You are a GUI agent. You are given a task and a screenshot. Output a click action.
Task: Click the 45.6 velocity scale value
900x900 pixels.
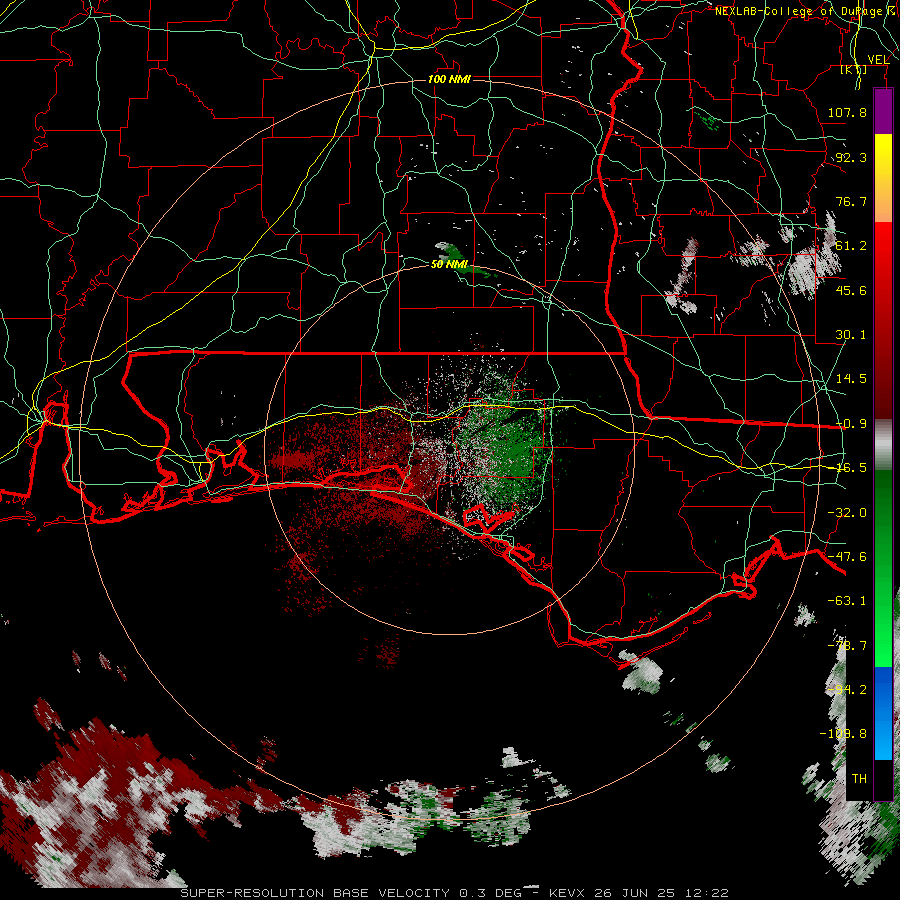click(x=851, y=290)
